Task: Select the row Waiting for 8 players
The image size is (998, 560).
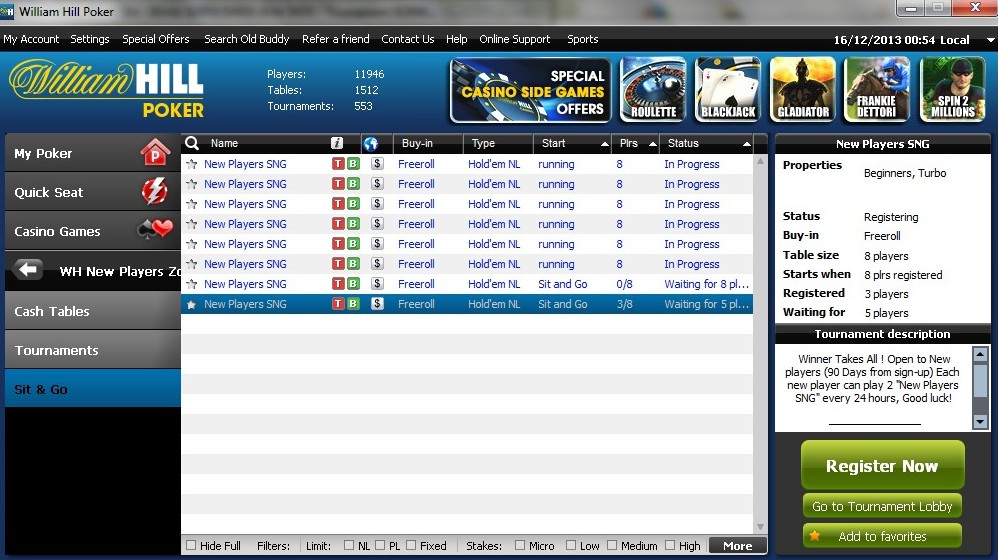Action: [467, 284]
